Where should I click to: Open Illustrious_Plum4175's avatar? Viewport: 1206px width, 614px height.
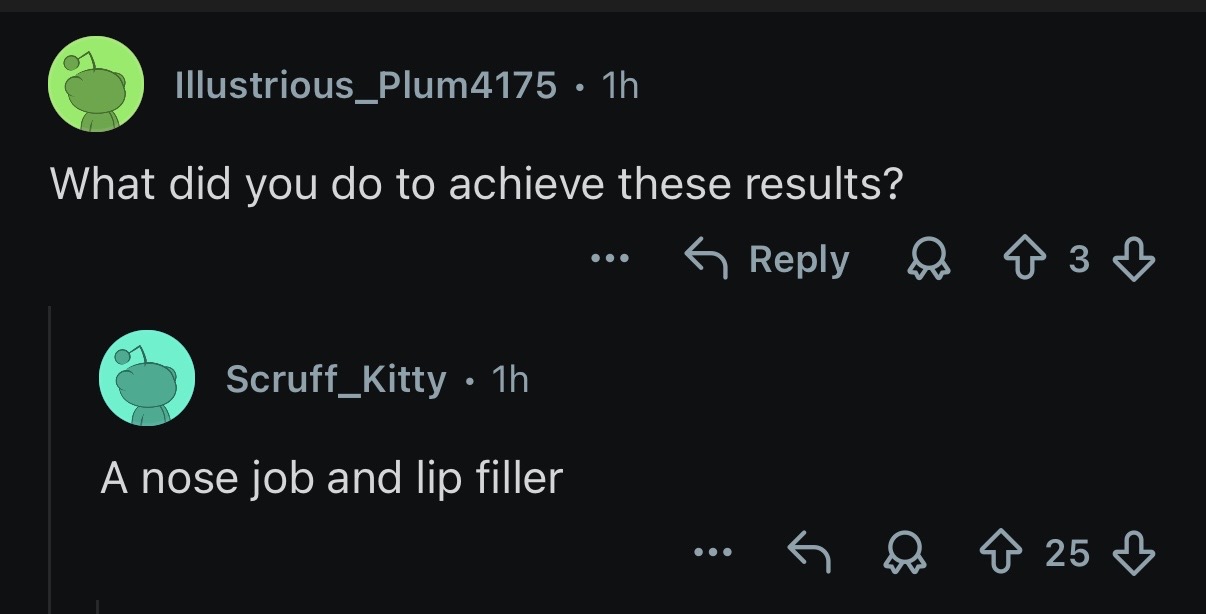point(92,86)
